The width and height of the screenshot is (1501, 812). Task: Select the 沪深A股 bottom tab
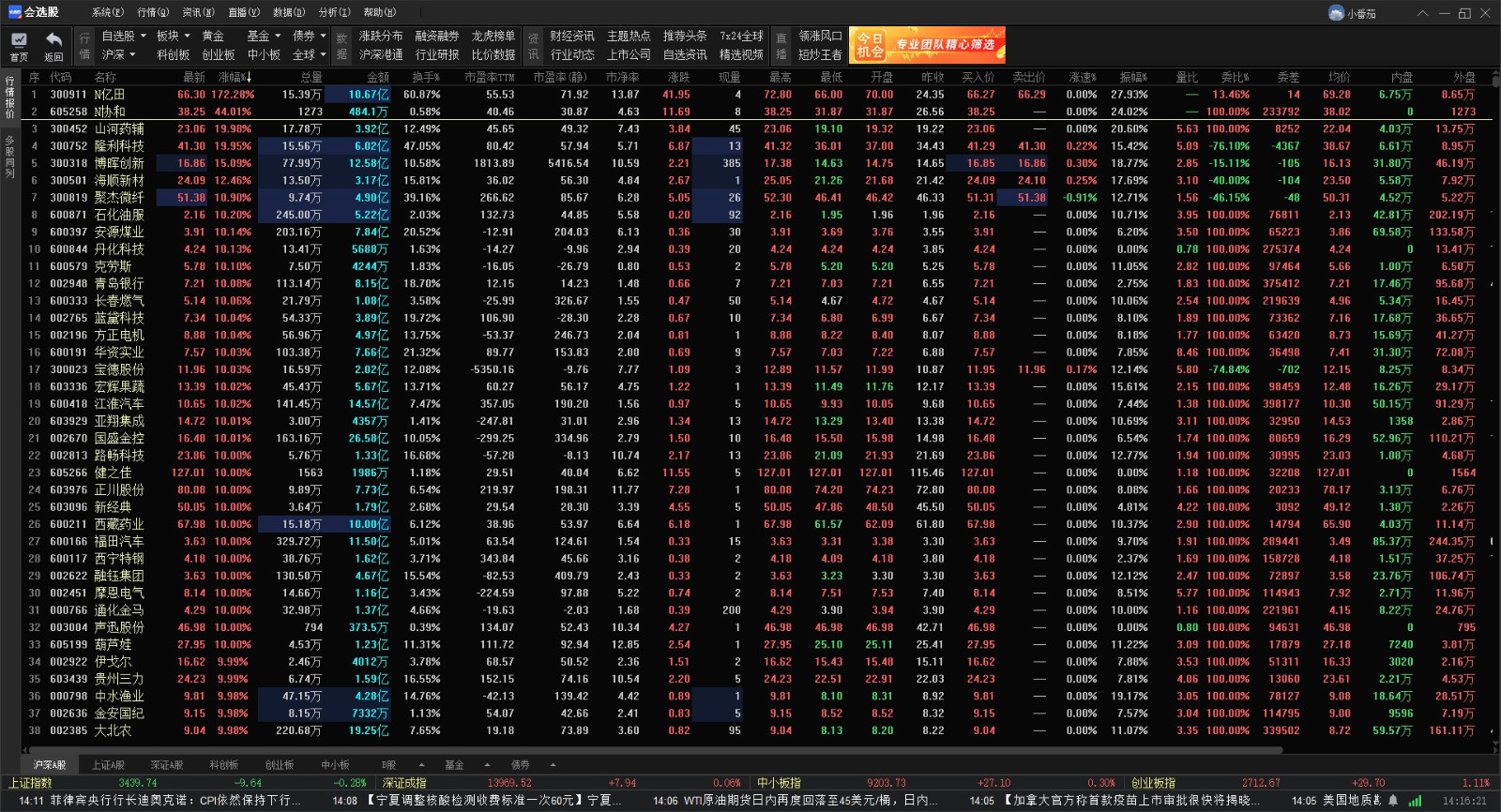coord(50,764)
